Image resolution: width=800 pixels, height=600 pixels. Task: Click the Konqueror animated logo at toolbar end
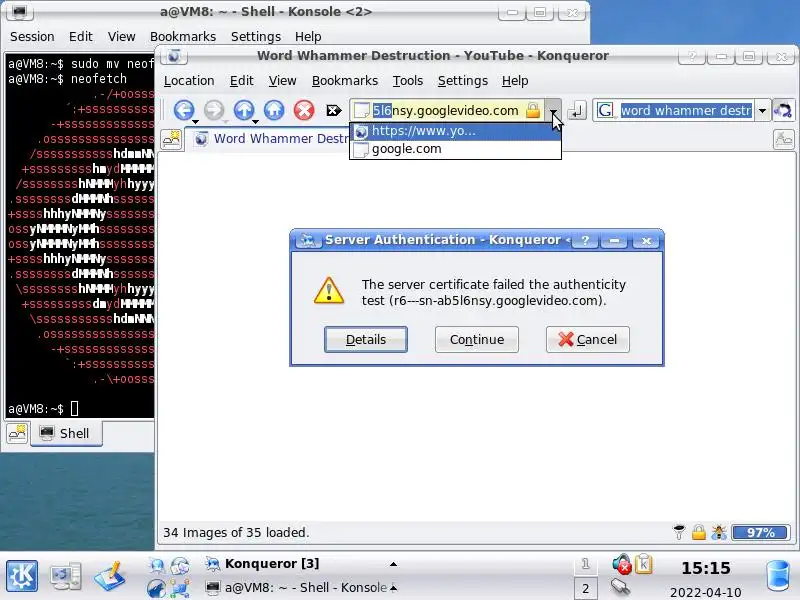click(783, 110)
